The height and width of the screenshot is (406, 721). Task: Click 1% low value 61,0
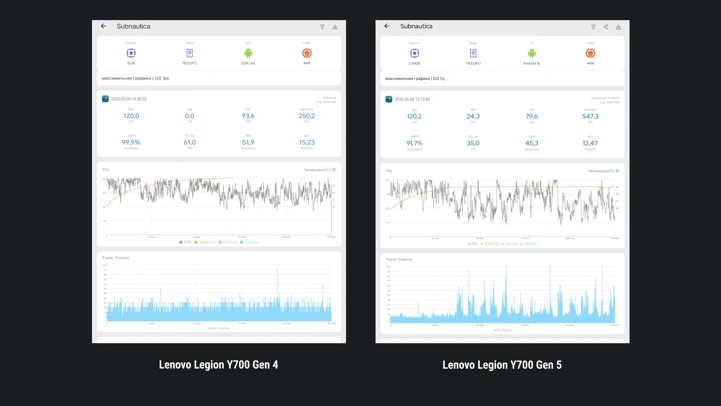(189, 143)
